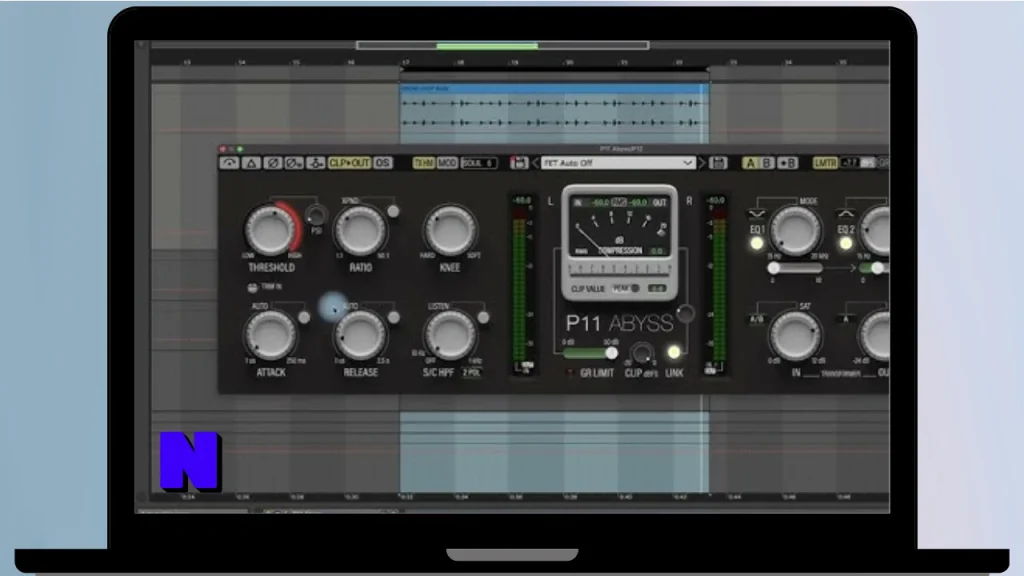The height and width of the screenshot is (576, 1024).
Task: Toggle the Attack AUTO button
Action: click(304, 317)
